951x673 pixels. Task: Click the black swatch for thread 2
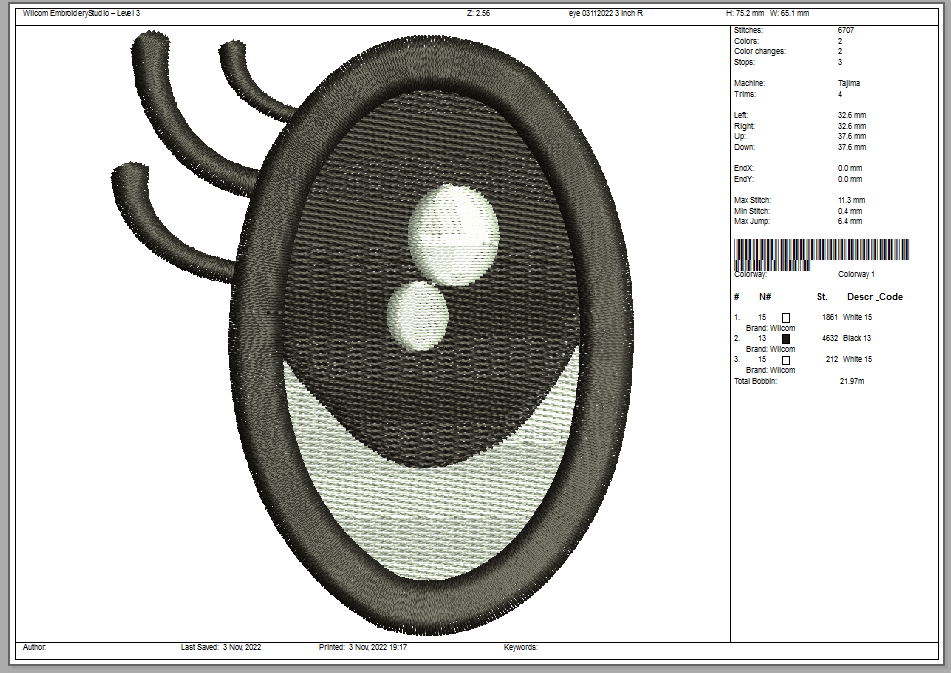(786, 339)
